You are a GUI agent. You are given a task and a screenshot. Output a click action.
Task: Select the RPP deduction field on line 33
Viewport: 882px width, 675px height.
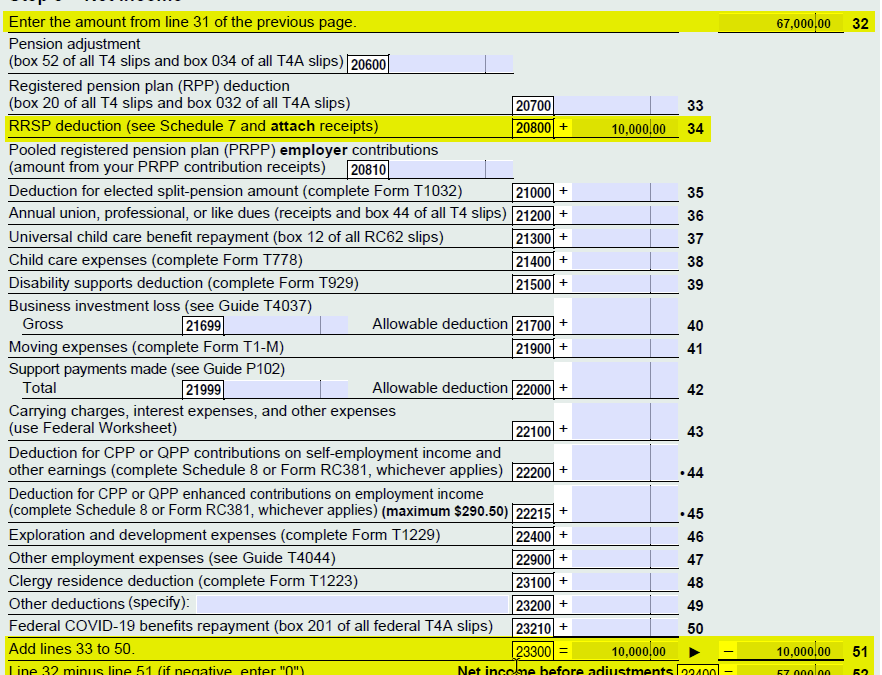(616, 105)
